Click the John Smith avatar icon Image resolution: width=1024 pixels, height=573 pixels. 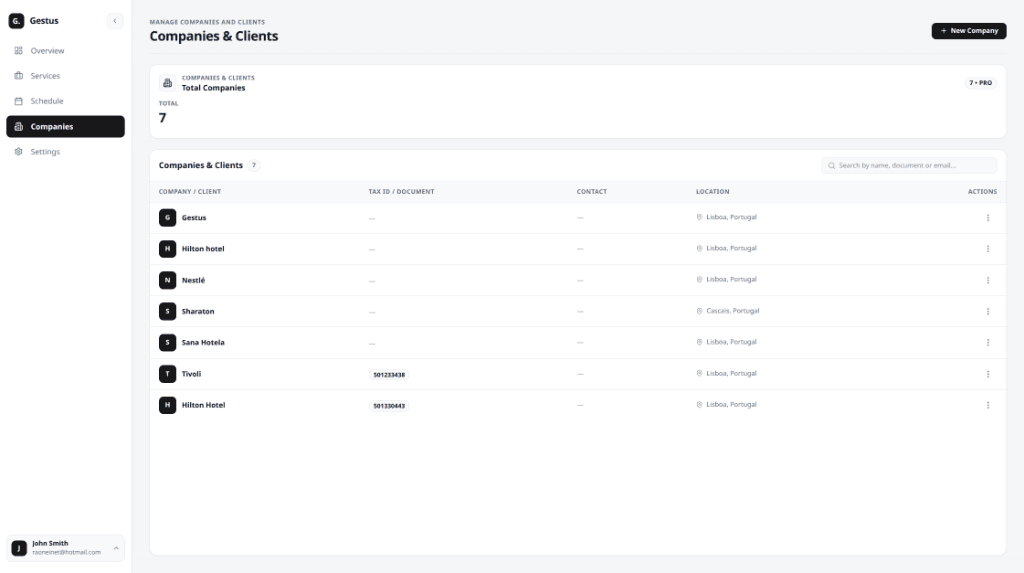(19, 548)
